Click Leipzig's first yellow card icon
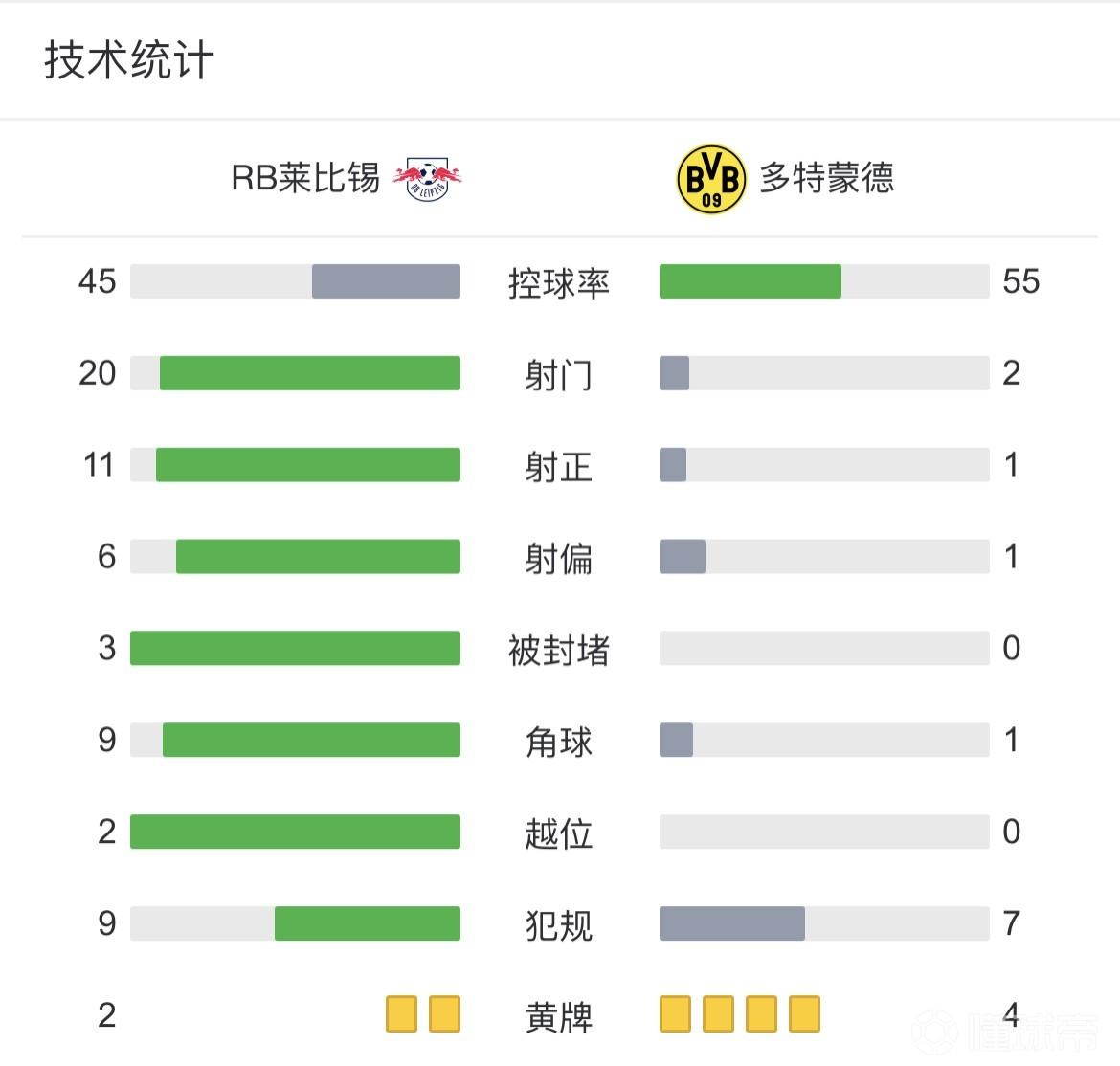 tap(401, 1014)
